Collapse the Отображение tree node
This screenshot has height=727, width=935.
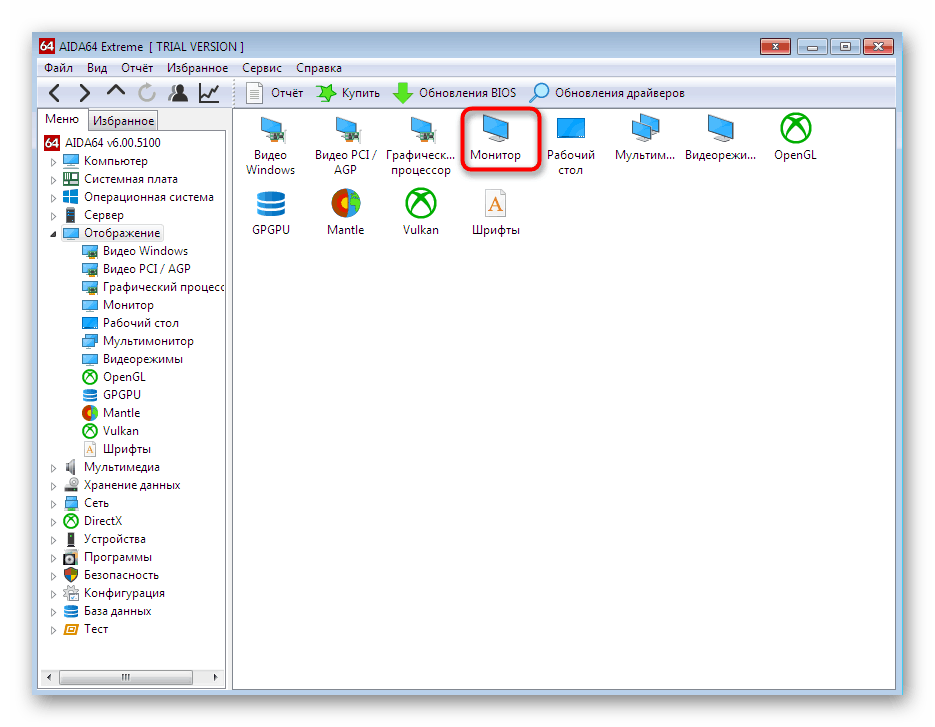coord(53,234)
